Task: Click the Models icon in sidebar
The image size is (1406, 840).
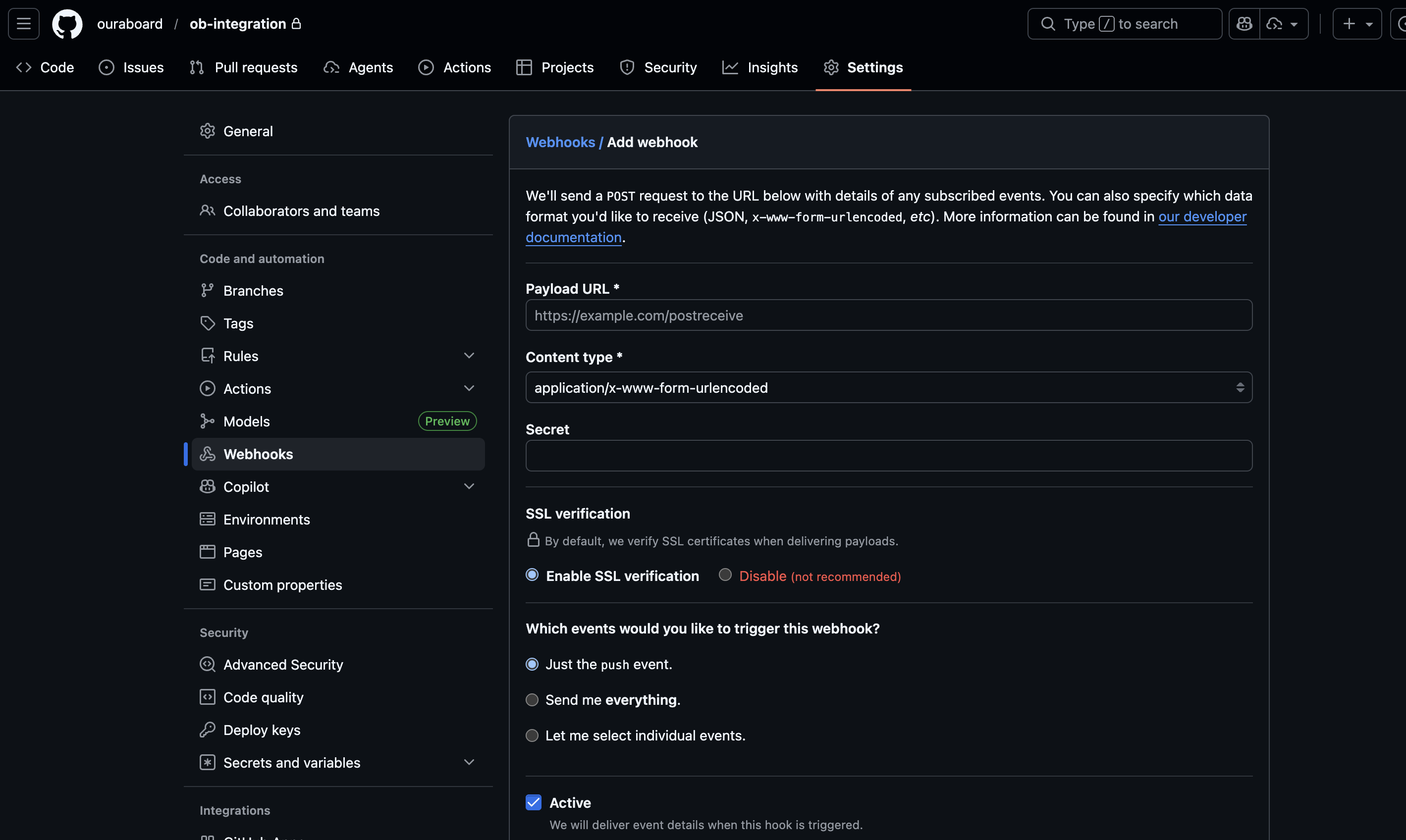Action: (208, 421)
